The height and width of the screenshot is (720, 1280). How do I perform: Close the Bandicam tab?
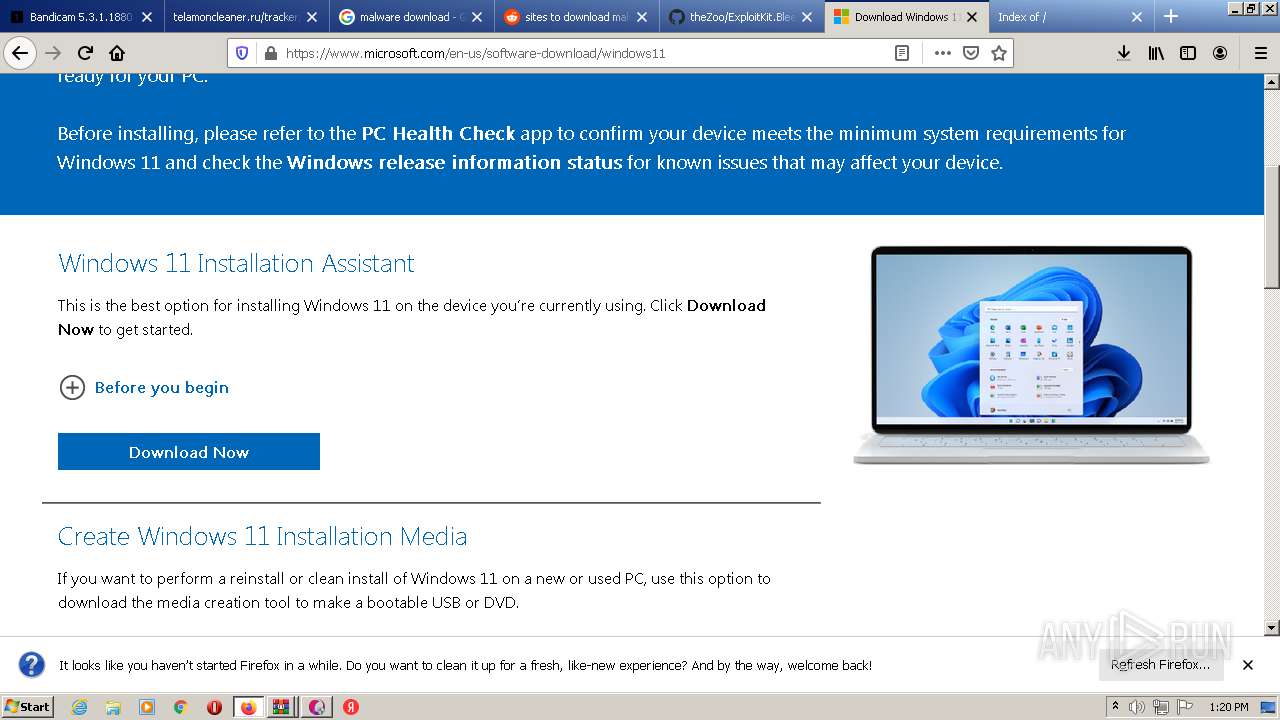(146, 17)
